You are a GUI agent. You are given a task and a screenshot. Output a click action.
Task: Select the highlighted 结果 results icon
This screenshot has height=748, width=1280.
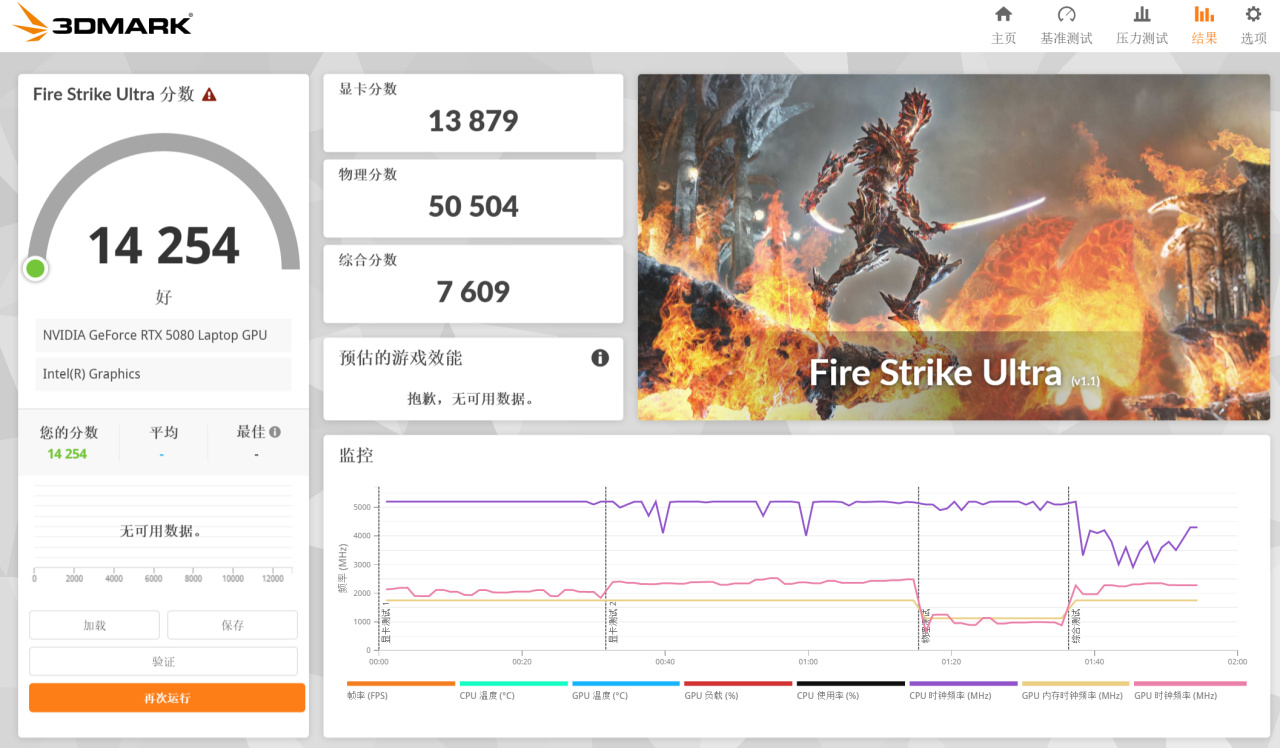tap(1204, 24)
